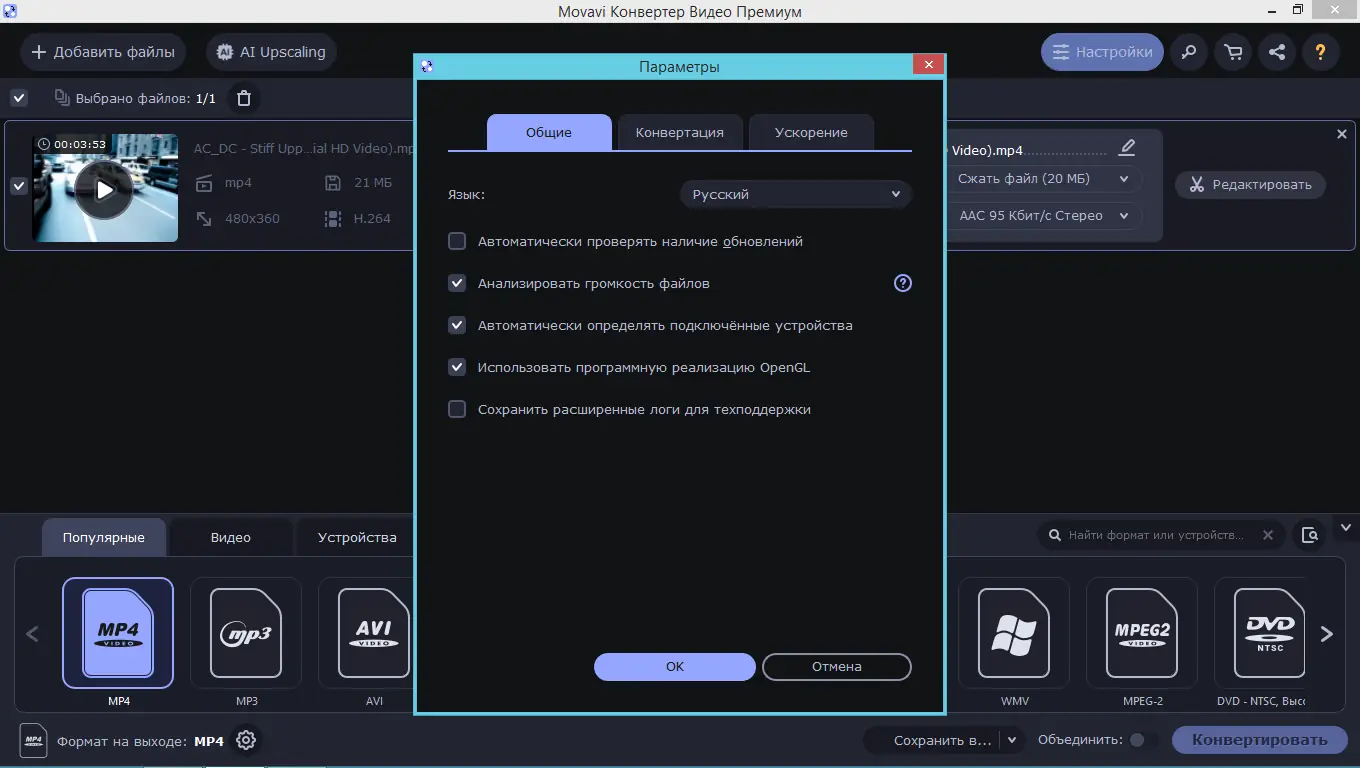Select the MP4 format icon
Image resolution: width=1360 pixels, height=768 pixels.
[x=118, y=633]
